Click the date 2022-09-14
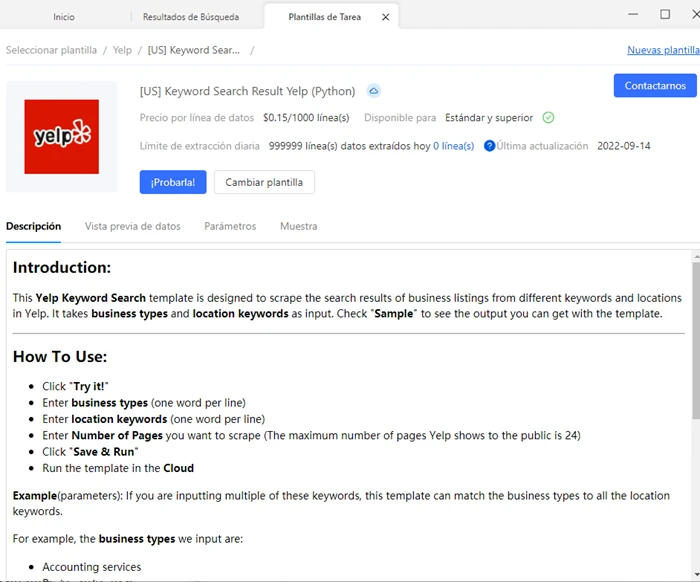 pyautogui.click(x=624, y=146)
